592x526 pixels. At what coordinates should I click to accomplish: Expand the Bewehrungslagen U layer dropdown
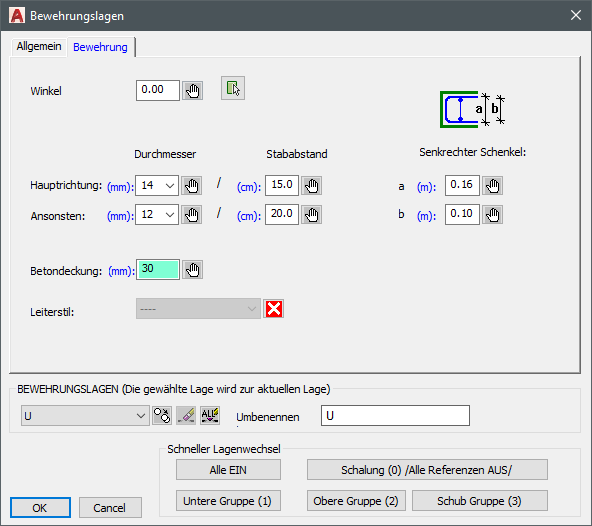[x=85, y=416]
